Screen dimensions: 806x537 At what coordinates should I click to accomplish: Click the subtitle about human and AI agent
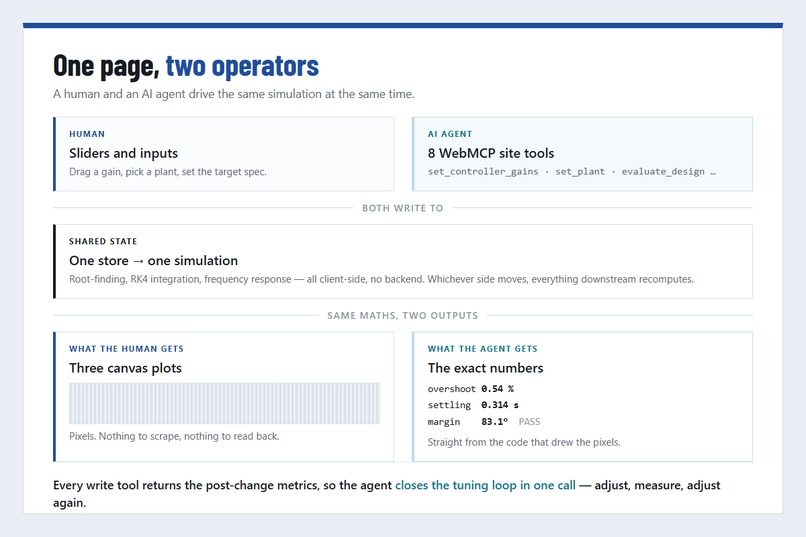tap(233, 94)
